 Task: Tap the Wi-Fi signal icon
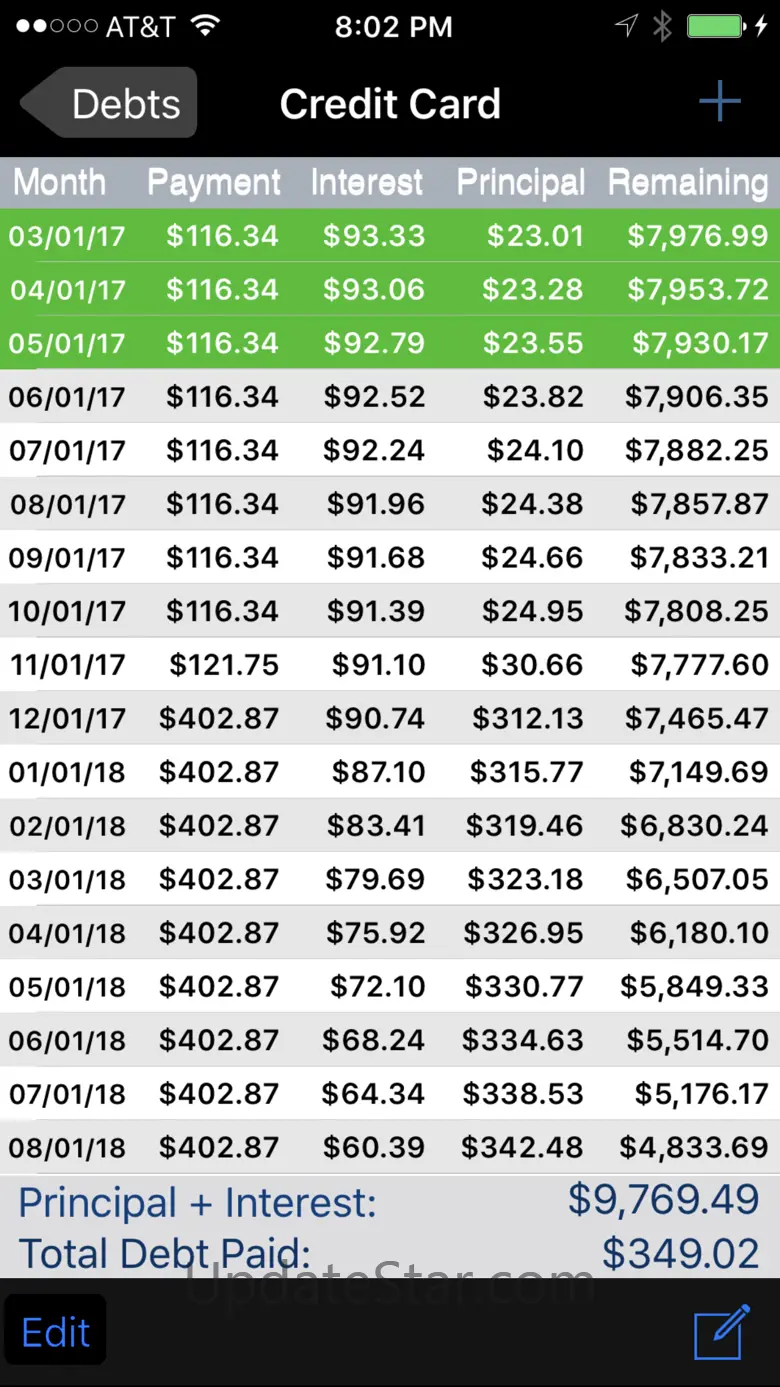[206, 27]
